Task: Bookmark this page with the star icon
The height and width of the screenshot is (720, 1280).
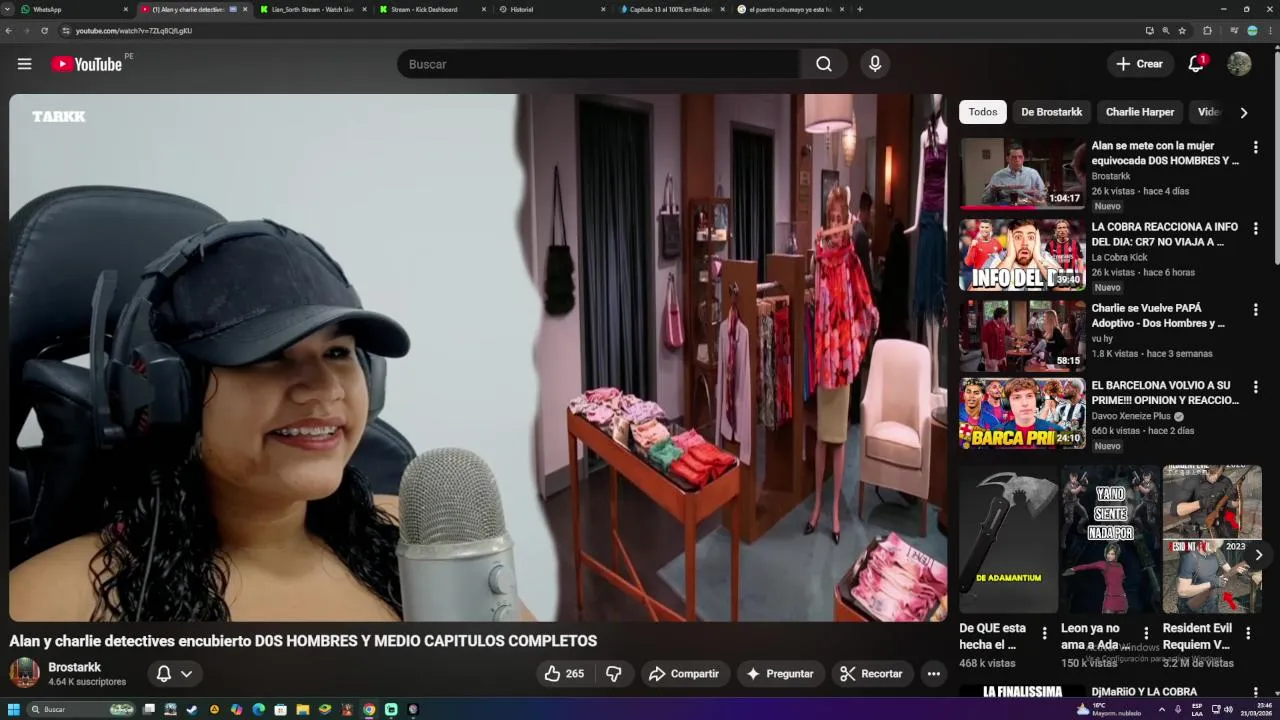Action: (1182, 31)
